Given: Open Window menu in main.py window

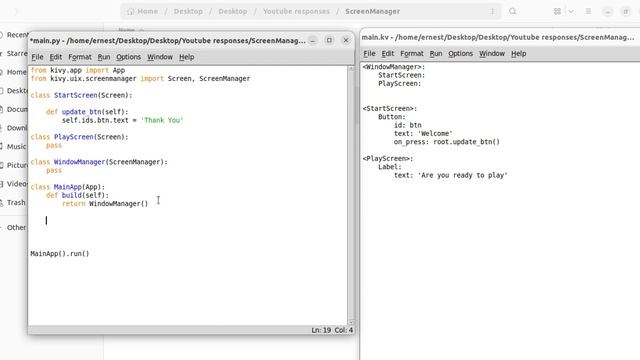Looking at the screenshot, I should (x=160, y=57).
